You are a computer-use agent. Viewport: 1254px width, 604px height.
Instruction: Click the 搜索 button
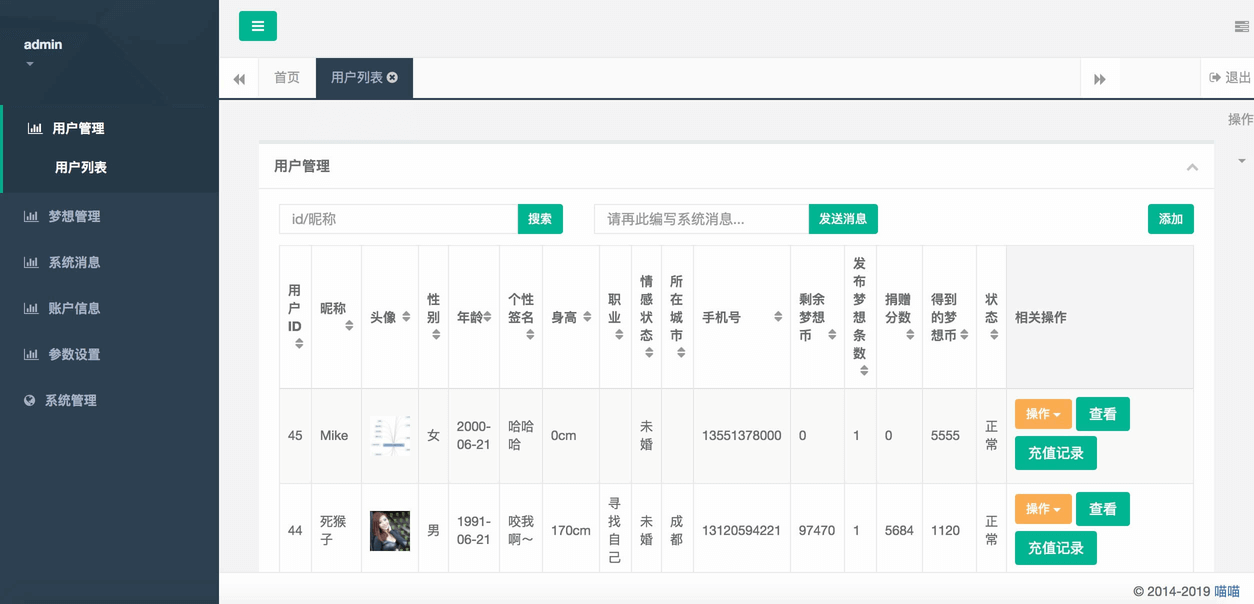click(x=540, y=219)
